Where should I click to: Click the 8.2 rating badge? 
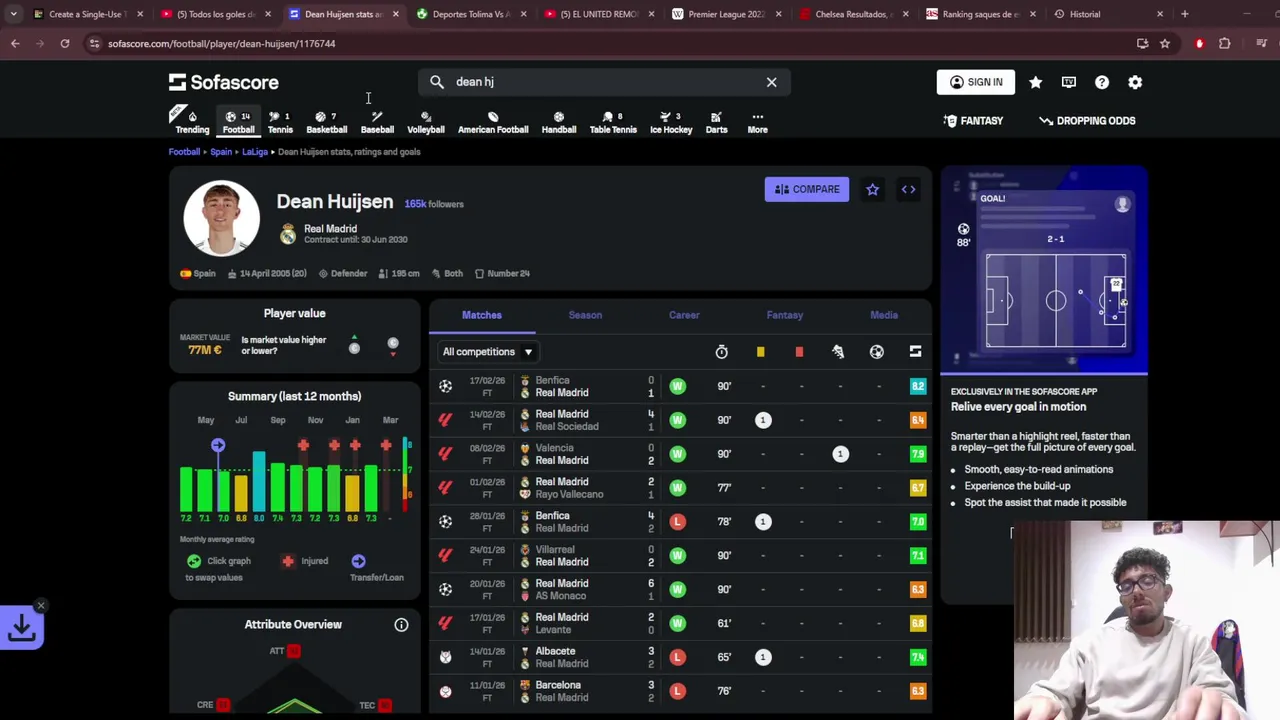pyautogui.click(x=917, y=386)
